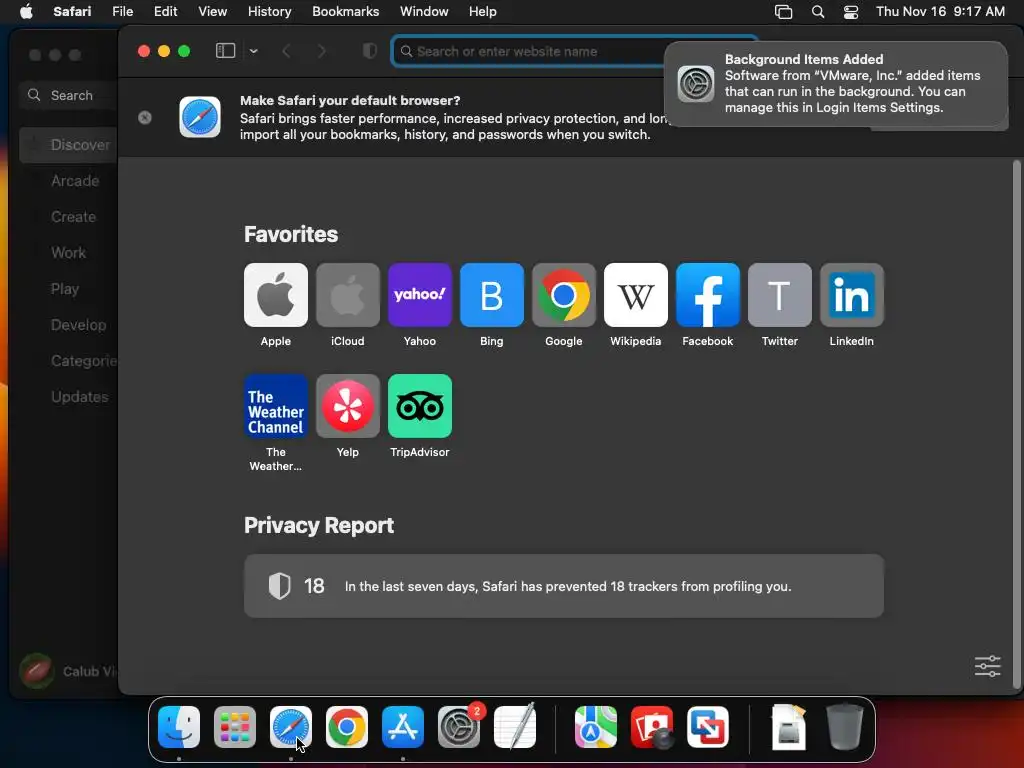Open Finder from the Dock
Image resolution: width=1024 pixels, height=768 pixels.
pyautogui.click(x=179, y=726)
